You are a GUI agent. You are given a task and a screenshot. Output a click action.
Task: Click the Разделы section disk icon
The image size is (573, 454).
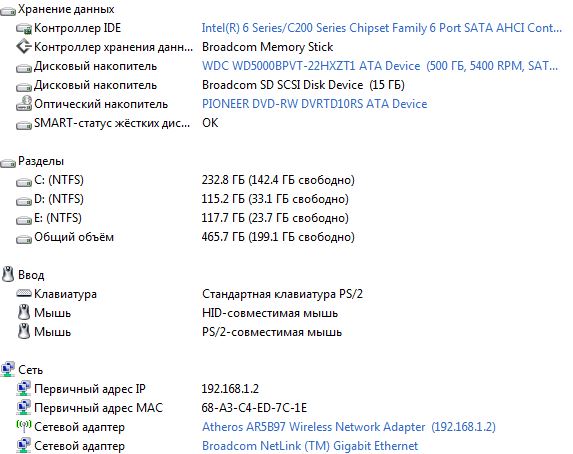(8, 163)
